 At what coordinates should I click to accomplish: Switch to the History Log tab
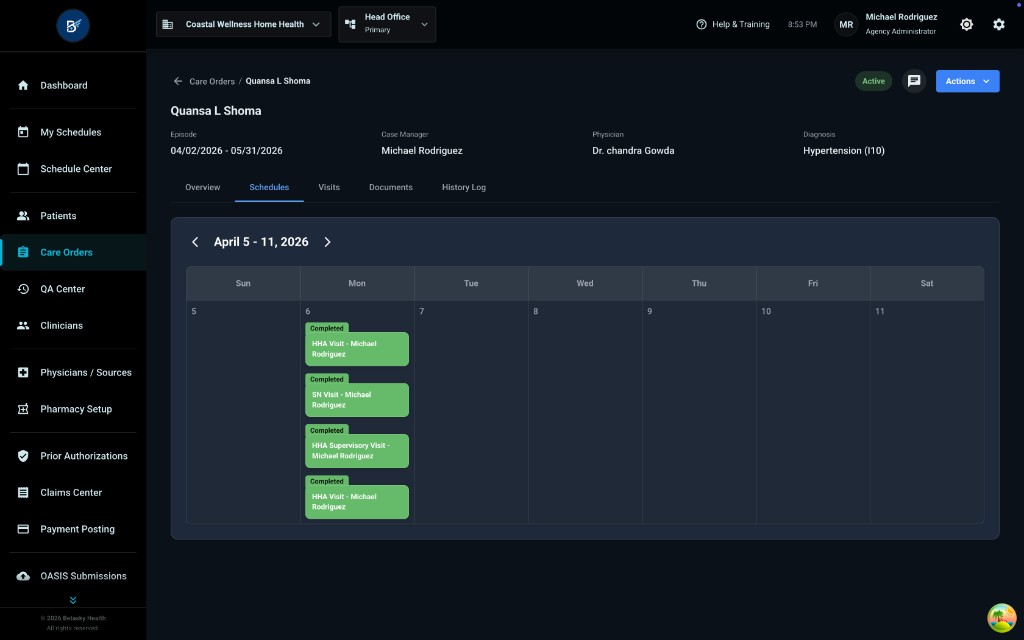[x=464, y=187]
